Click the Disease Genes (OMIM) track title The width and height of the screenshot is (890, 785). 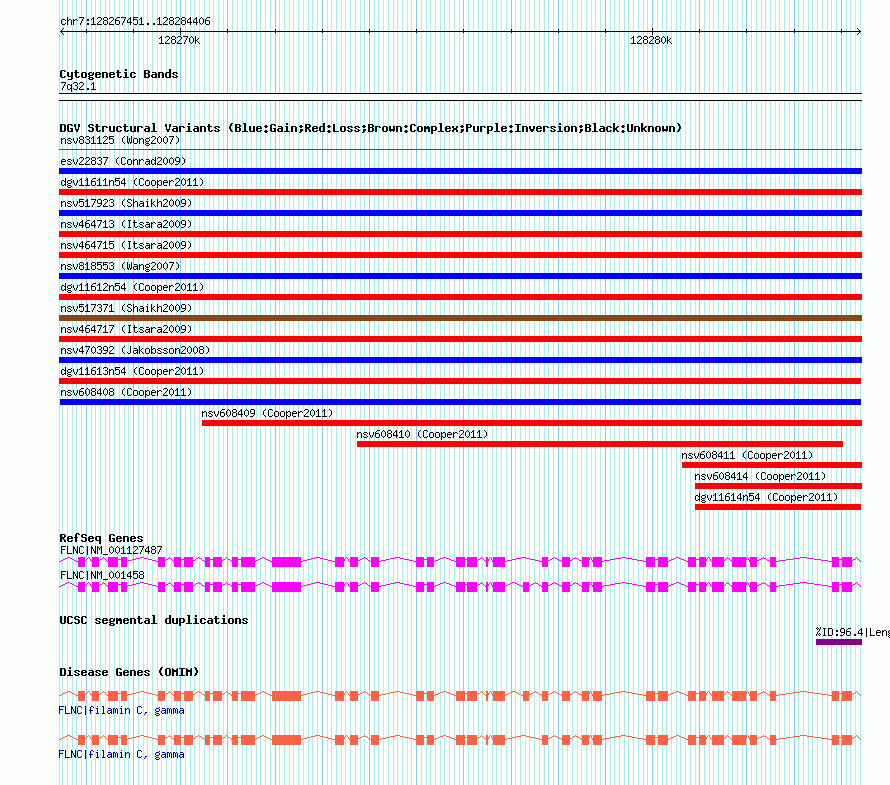[129, 672]
